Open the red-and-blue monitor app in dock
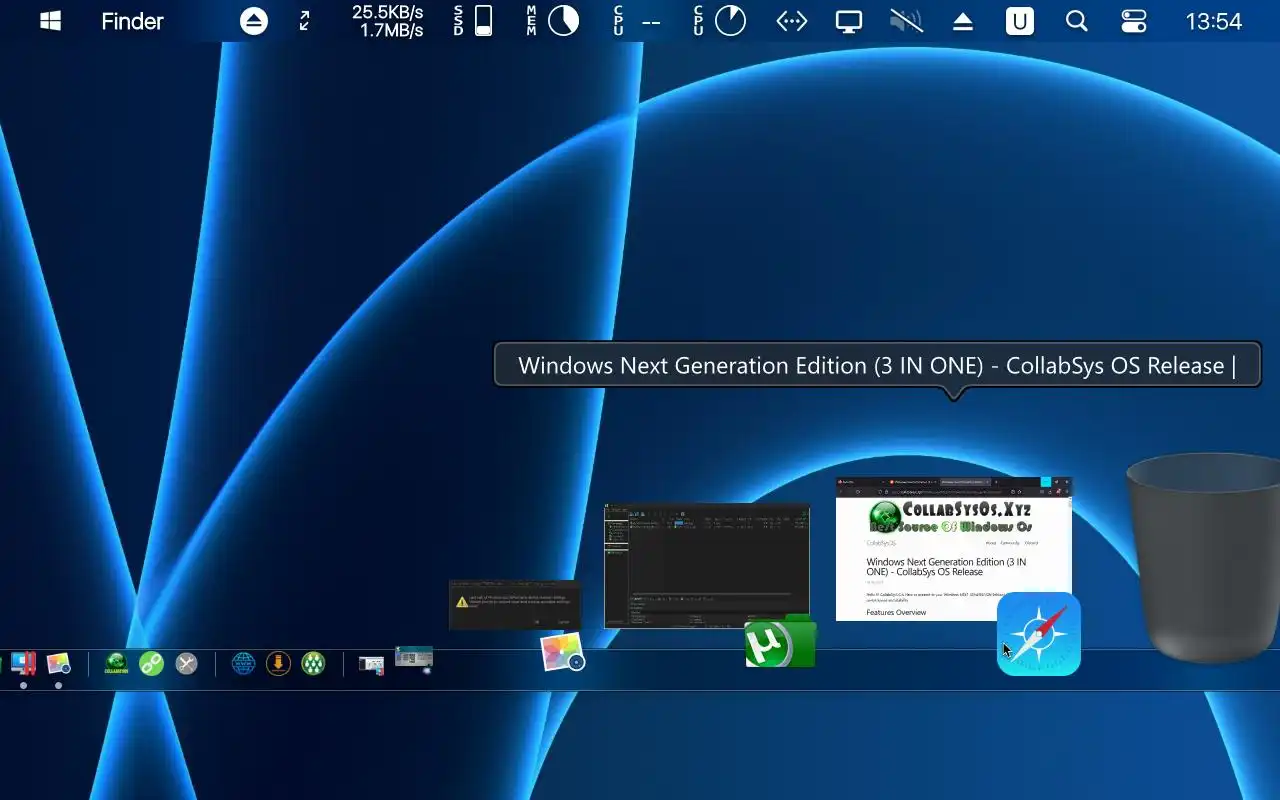The height and width of the screenshot is (800, 1280). click(23, 663)
